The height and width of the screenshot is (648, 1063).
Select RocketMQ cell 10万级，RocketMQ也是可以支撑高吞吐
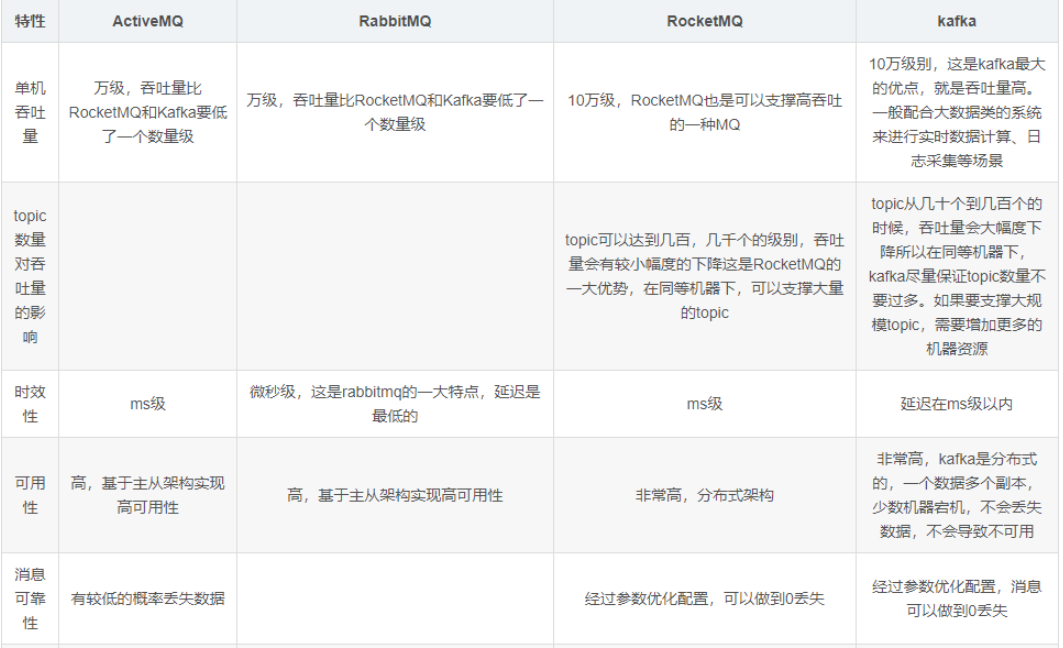[x=704, y=112]
